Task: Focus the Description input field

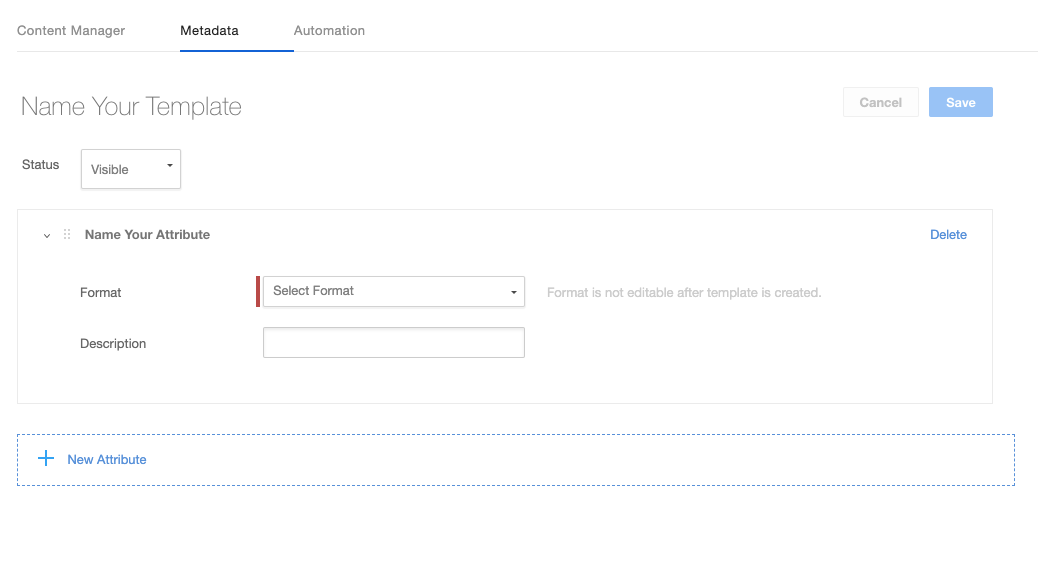Action: (393, 343)
